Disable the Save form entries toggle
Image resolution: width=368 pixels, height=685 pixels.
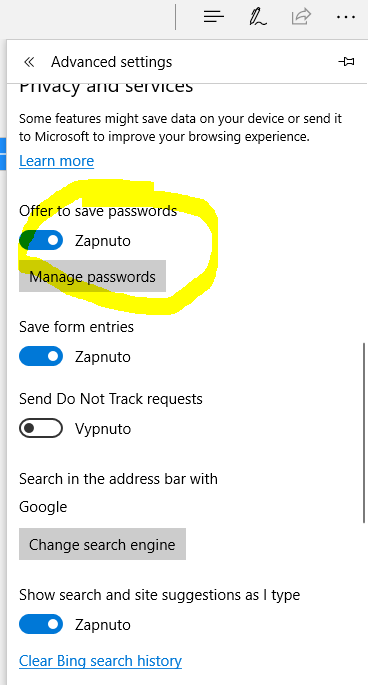click(x=41, y=356)
